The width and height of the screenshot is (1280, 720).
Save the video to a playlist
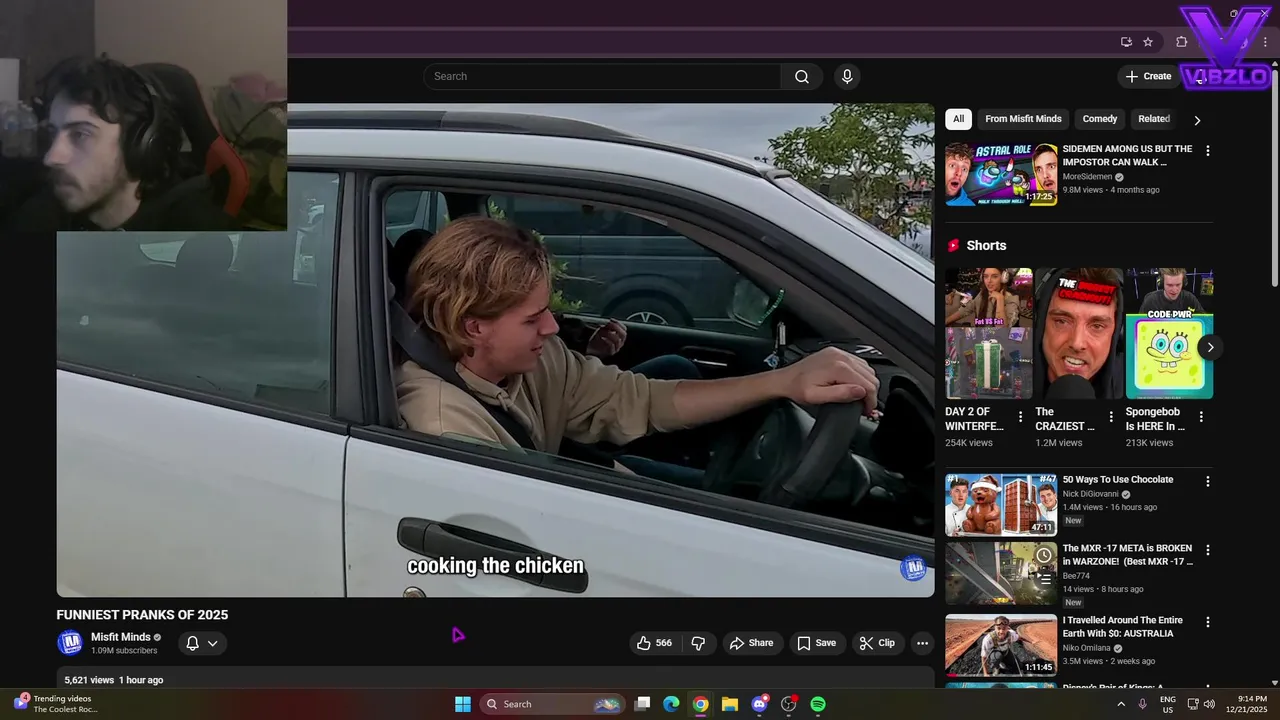816,643
